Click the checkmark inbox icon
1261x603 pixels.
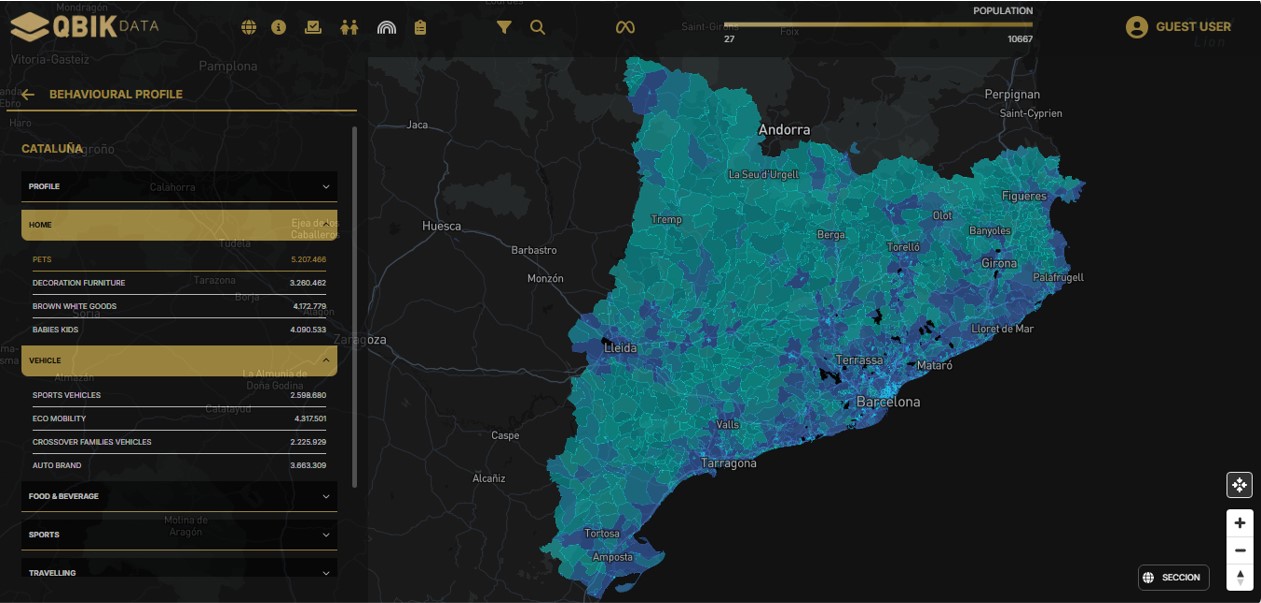(313, 27)
